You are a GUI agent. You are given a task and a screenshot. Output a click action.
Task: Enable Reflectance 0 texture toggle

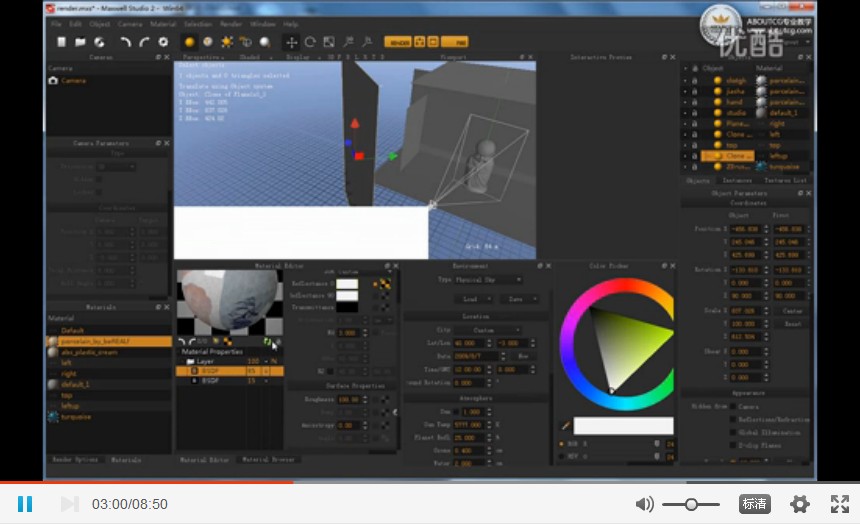pyautogui.click(x=375, y=284)
